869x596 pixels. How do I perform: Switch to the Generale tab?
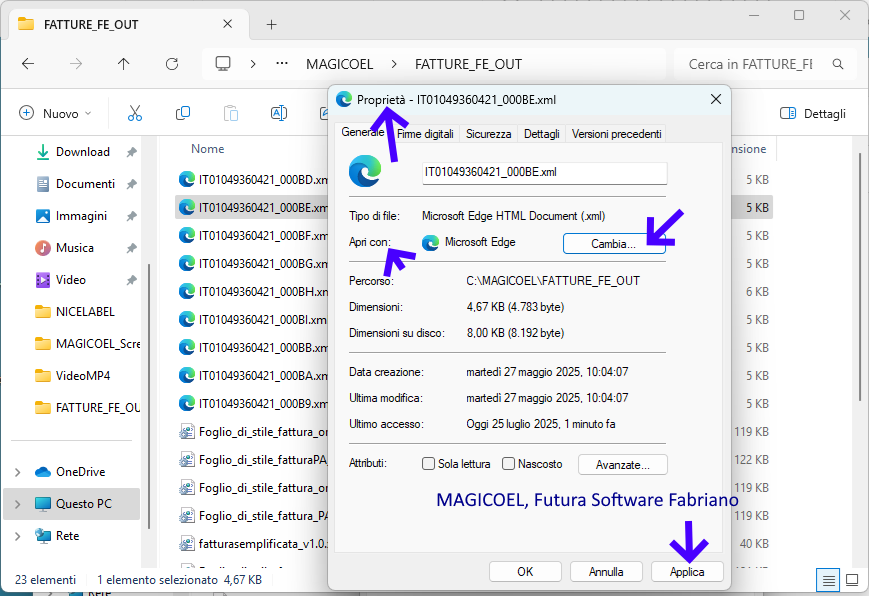pos(362,132)
